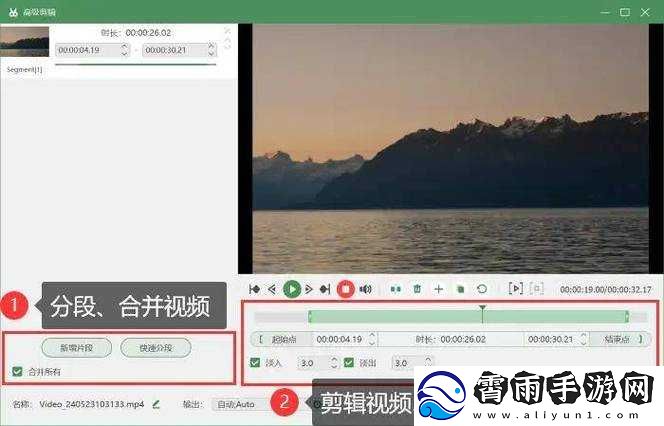The image size is (664, 426).
Task: Click the bracketed play segment icon
Action: [x=515, y=289]
